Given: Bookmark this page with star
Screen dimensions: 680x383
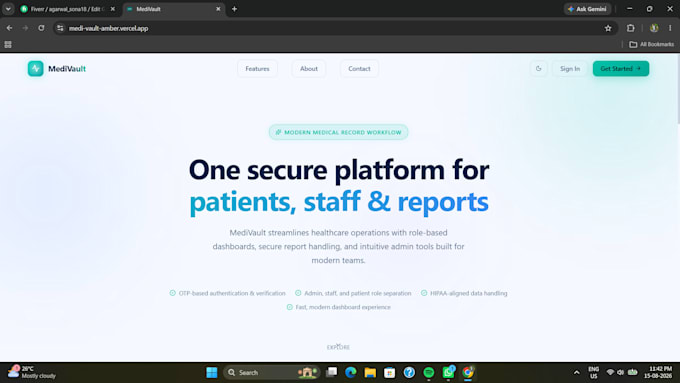Looking at the screenshot, I should point(608,28).
